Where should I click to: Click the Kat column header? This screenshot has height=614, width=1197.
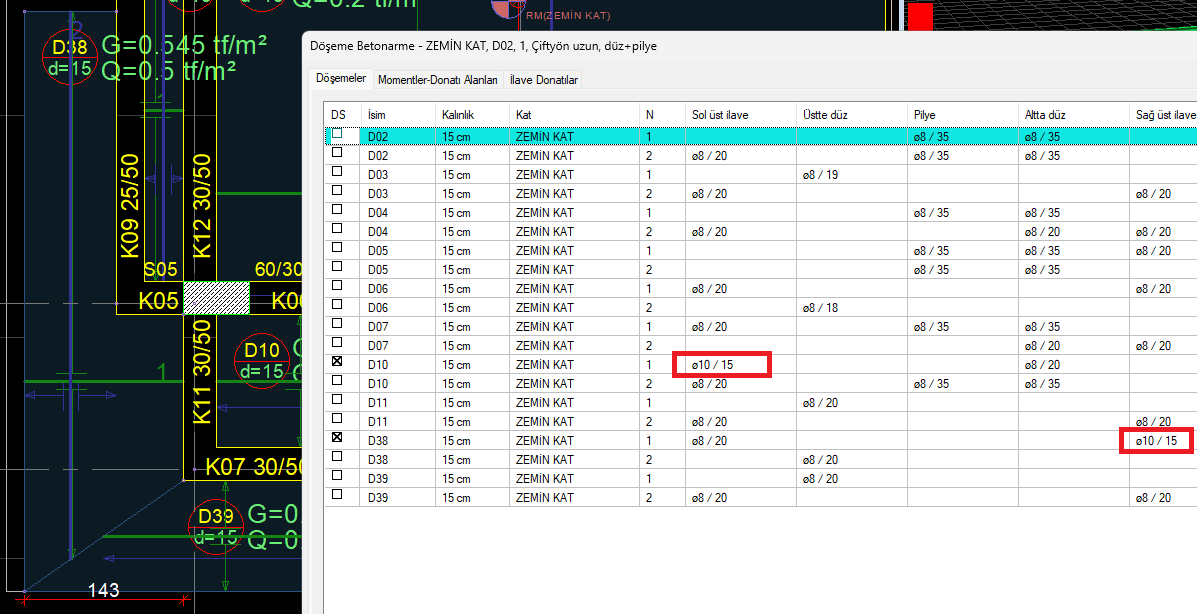coord(574,115)
